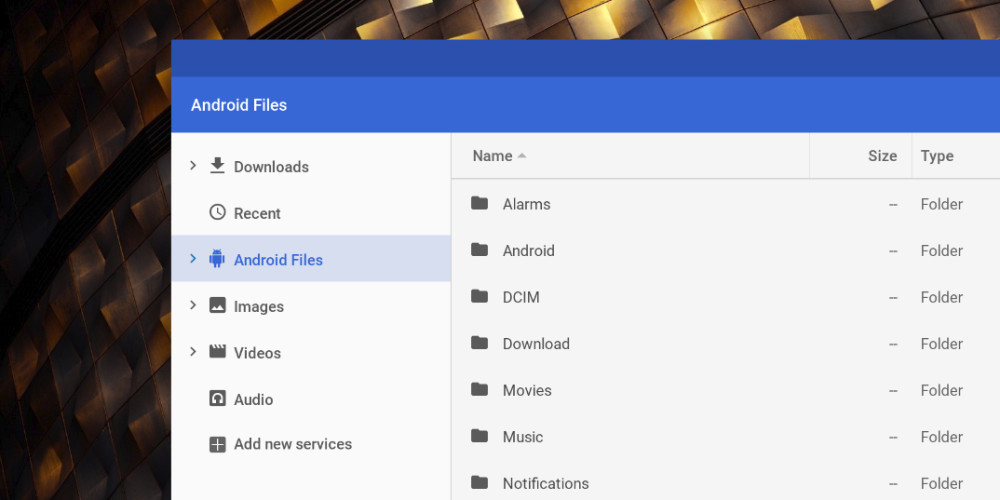Expand the Downloads tree chevron
Viewport: 1000px width, 500px height.
(x=193, y=166)
